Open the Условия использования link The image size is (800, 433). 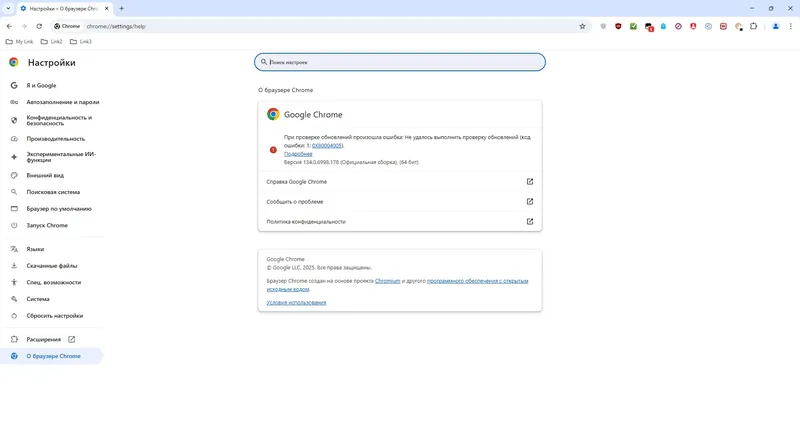(x=296, y=302)
